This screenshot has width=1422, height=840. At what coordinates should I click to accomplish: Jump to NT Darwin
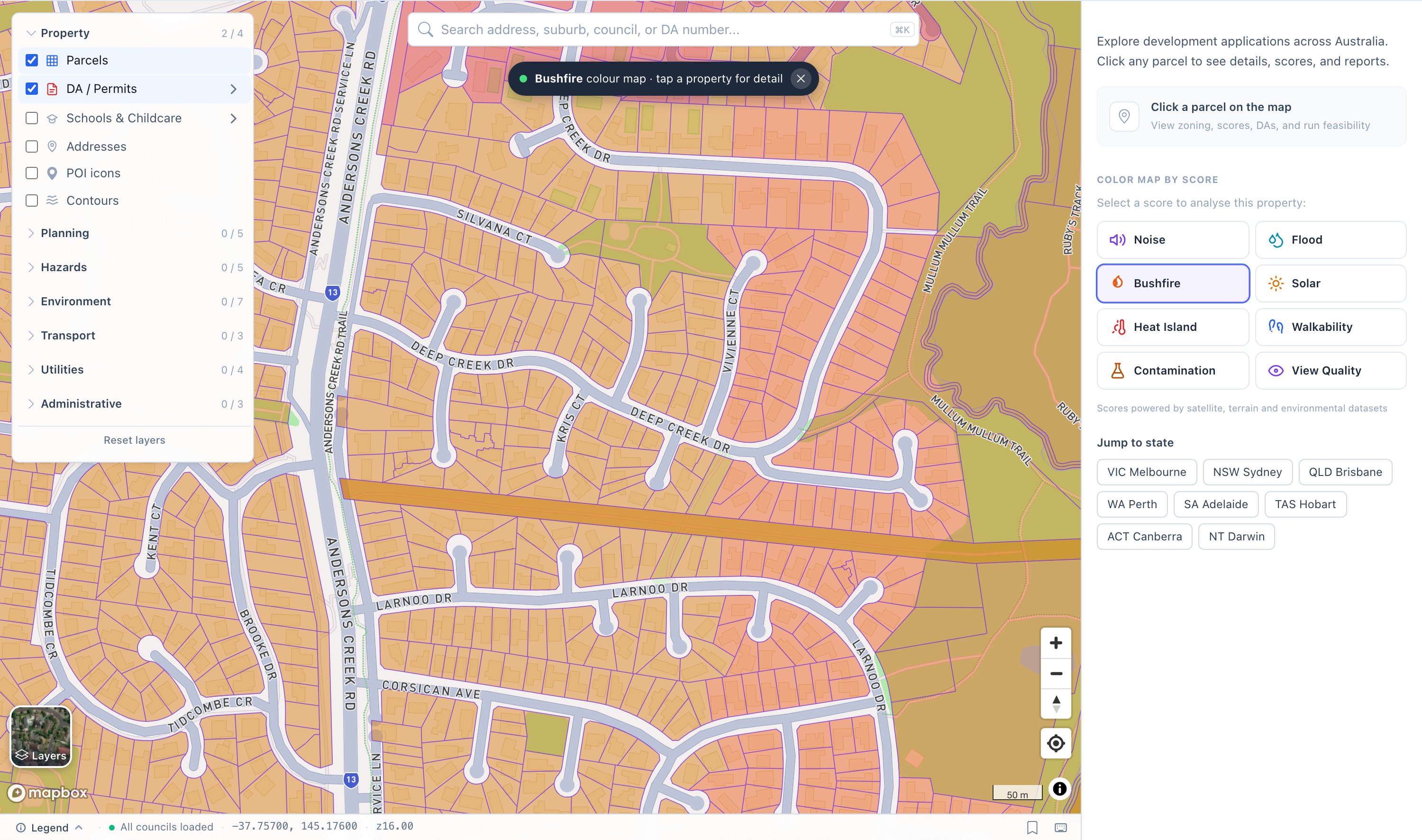(1236, 537)
